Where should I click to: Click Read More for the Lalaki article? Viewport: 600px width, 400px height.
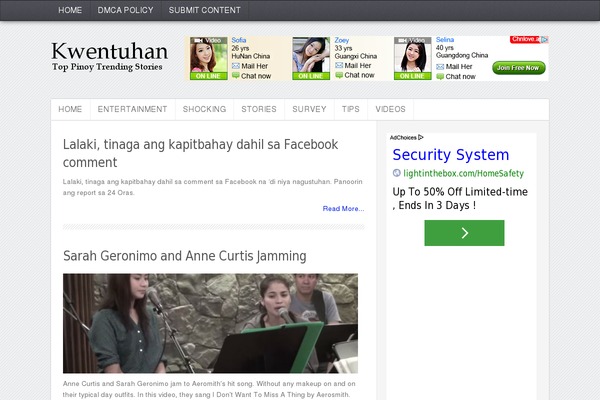point(343,209)
